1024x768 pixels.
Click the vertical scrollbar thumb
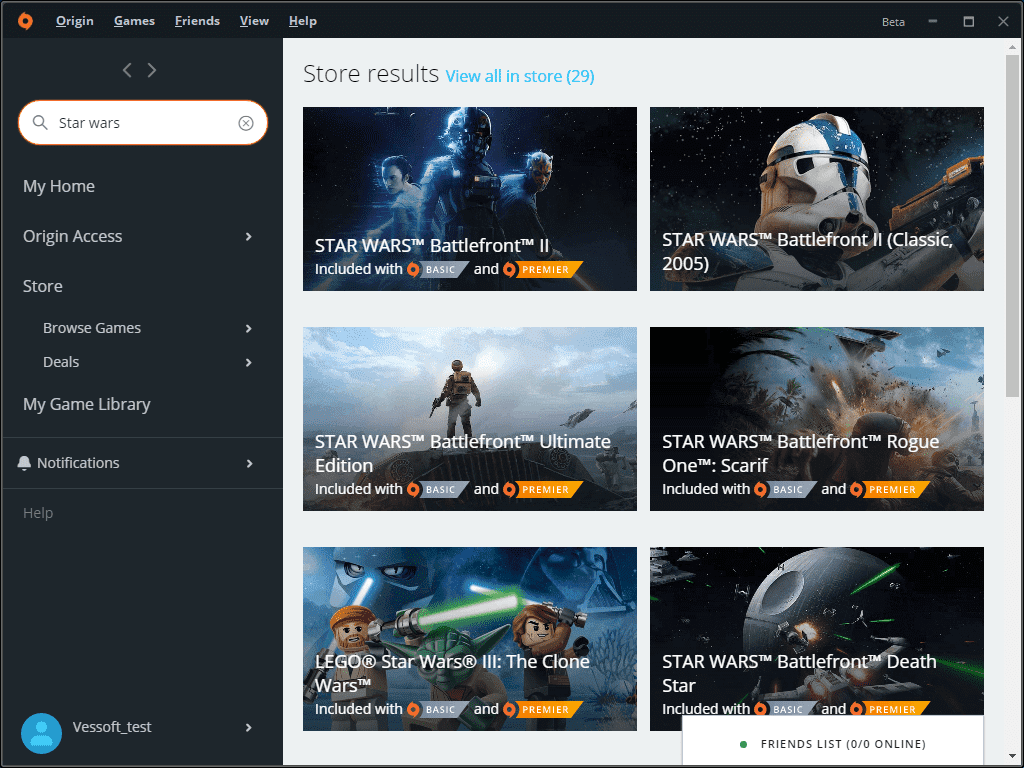pos(1012,225)
